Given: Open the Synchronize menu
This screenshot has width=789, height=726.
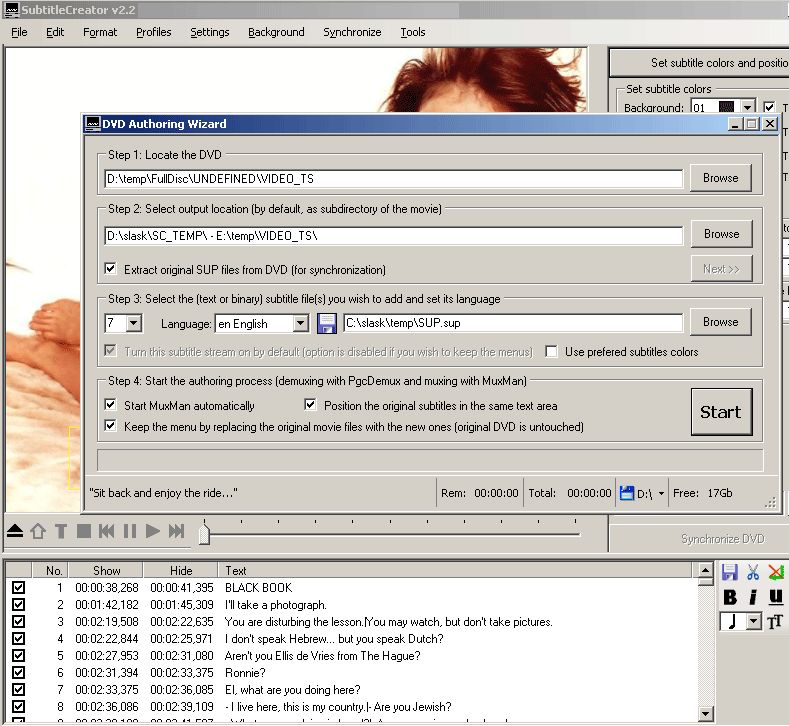Looking at the screenshot, I should [x=352, y=32].
